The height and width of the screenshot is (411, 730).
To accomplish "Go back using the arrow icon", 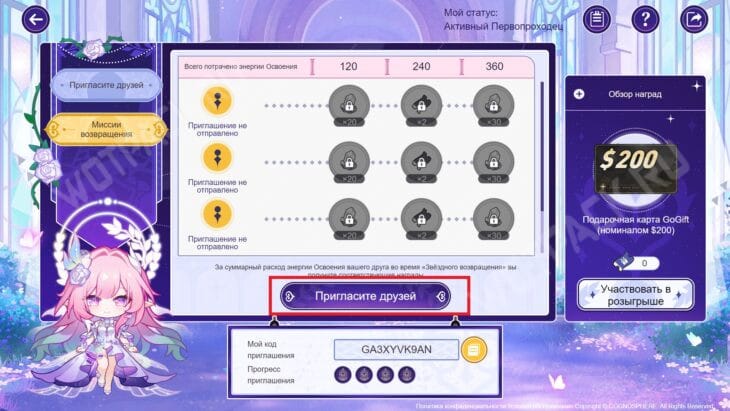I will [35, 19].
